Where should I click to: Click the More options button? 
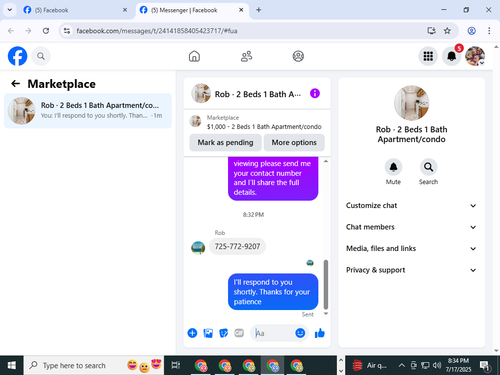[x=294, y=143]
